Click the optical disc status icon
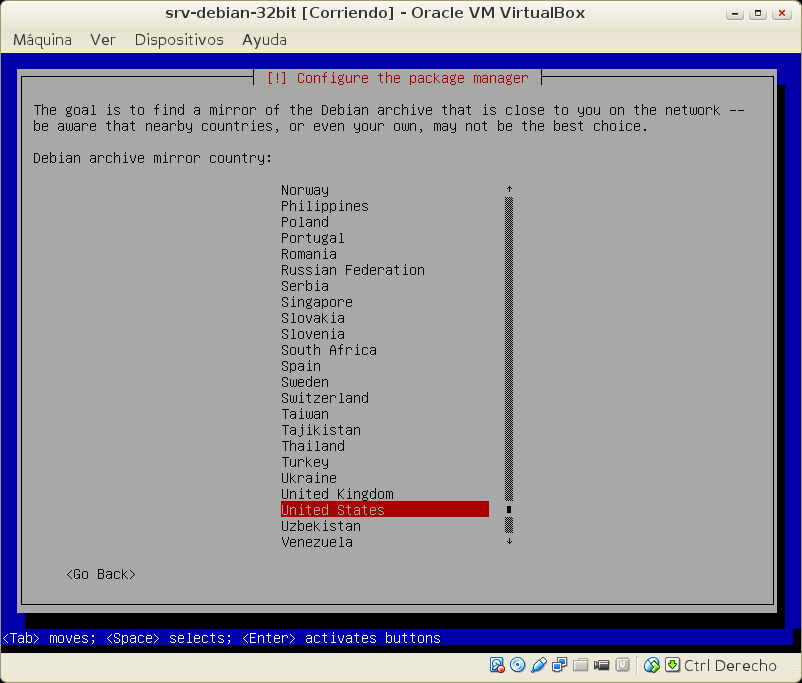Viewport: 802px width, 683px height. click(x=517, y=665)
